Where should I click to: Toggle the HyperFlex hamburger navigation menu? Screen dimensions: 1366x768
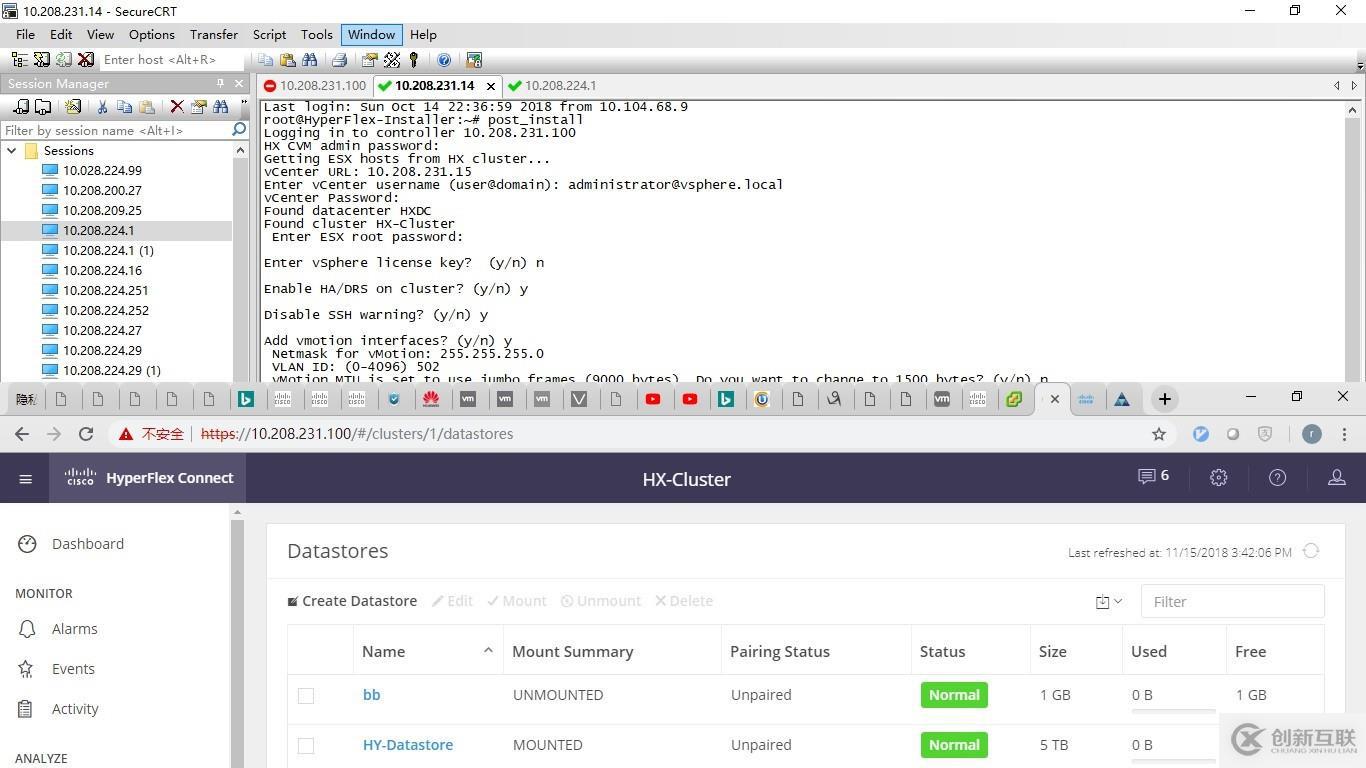[x=26, y=479]
